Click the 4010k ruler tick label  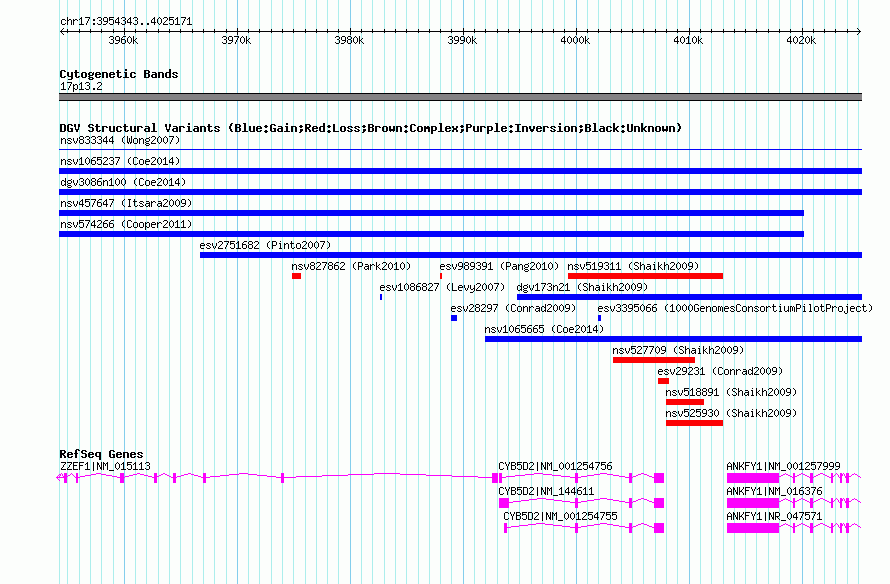pos(688,40)
